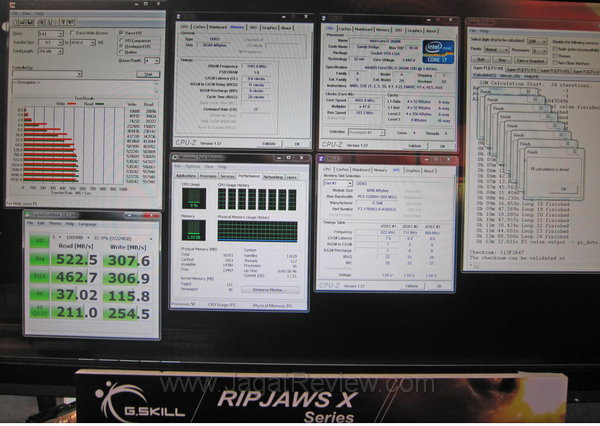Screen dimensions: 600x426
Task: Toggle Aero Glass Interface checkbox in Super PI
Action: click(554, 62)
